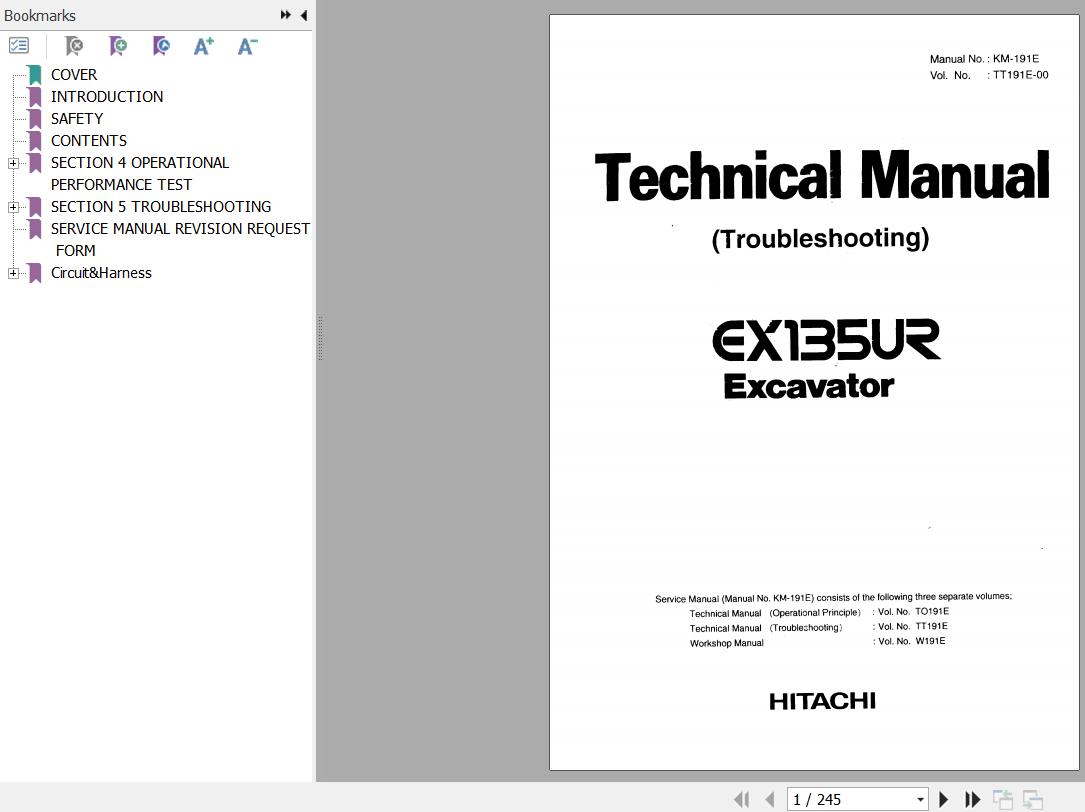Click the Excavator word on cover
1085x812 pixels.
tap(809, 386)
